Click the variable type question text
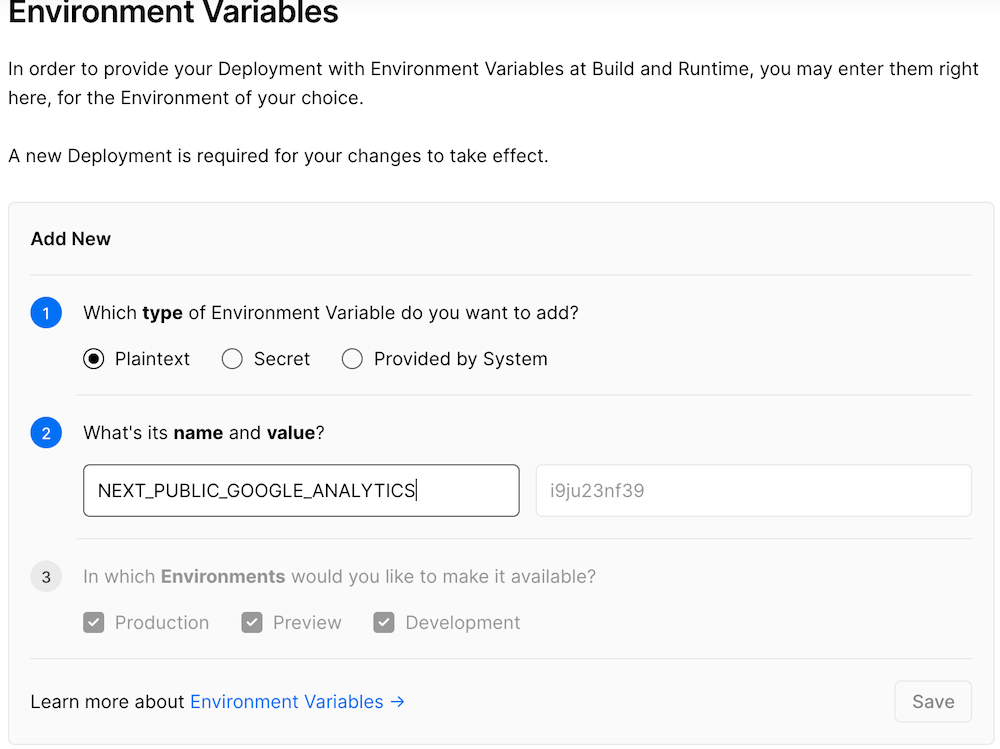This screenshot has height=749, width=1000. tap(331, 313)
